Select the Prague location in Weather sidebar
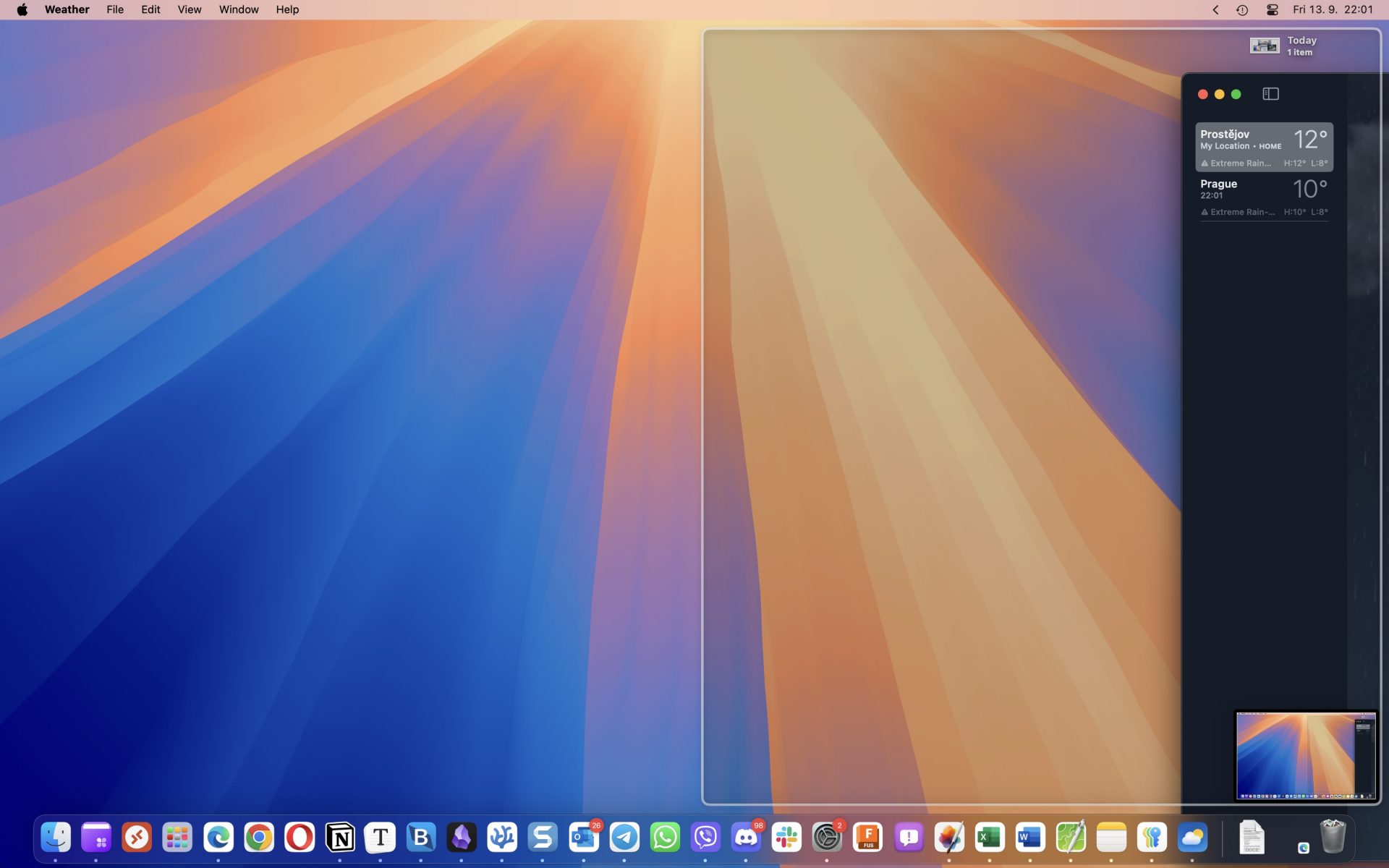 [1265, 195]
